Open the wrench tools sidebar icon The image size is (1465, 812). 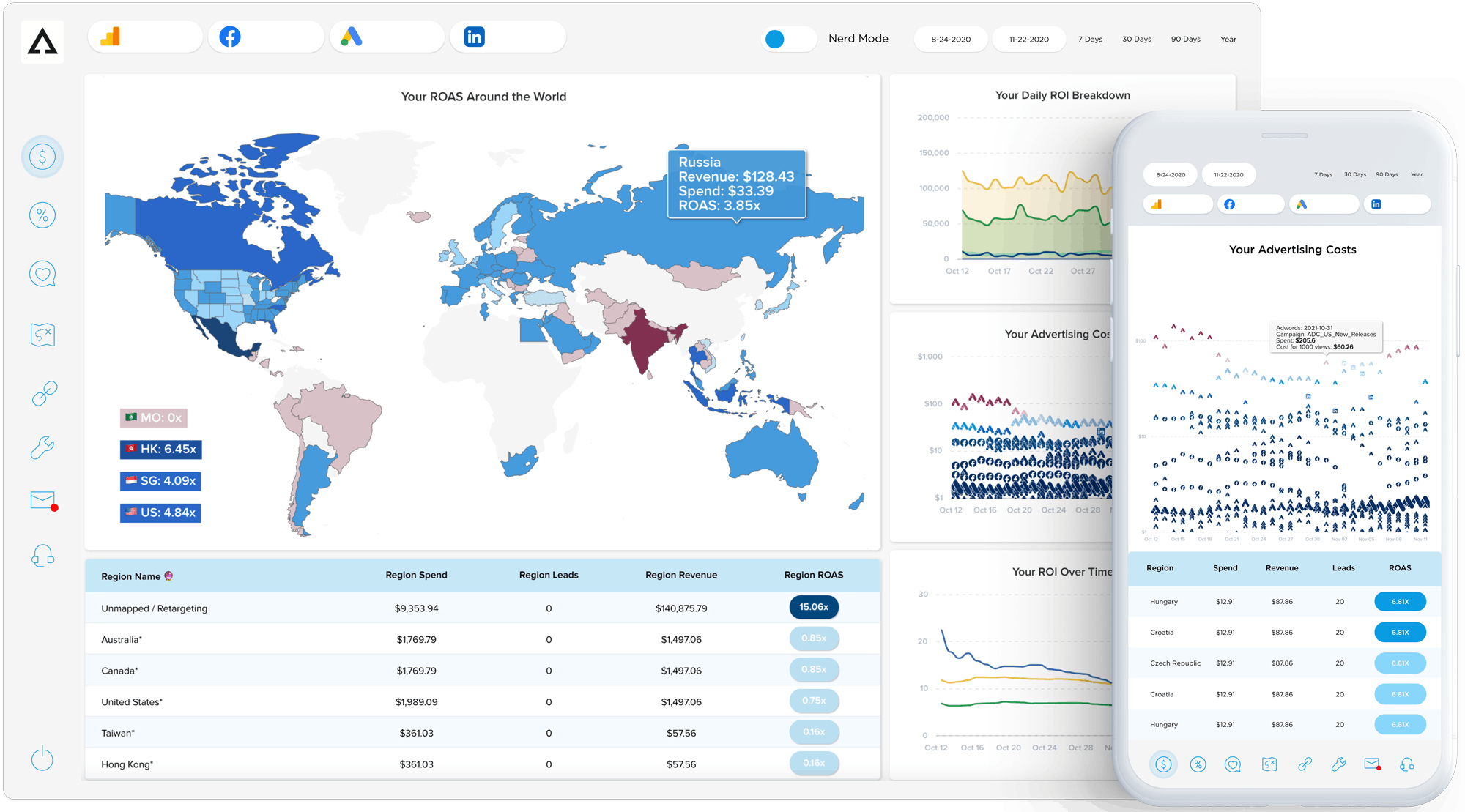[x=42, y=447]
